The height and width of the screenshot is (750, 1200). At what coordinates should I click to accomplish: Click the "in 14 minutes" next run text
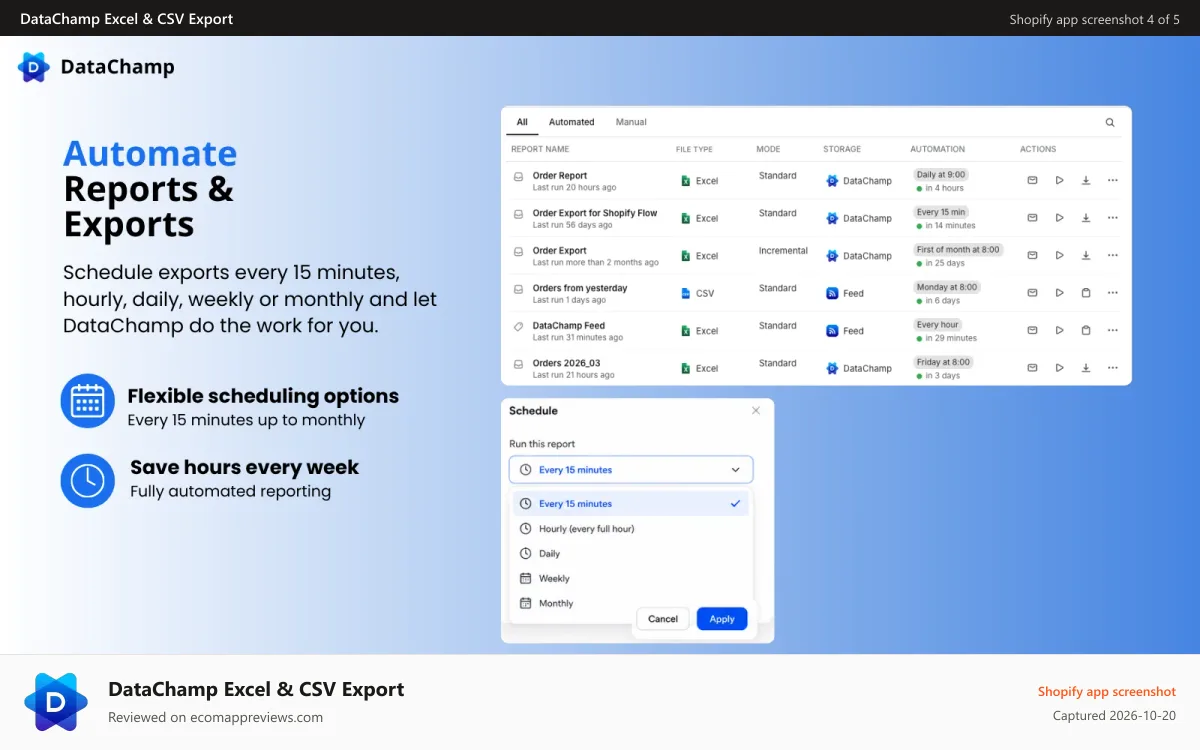[x=950, y=225]
